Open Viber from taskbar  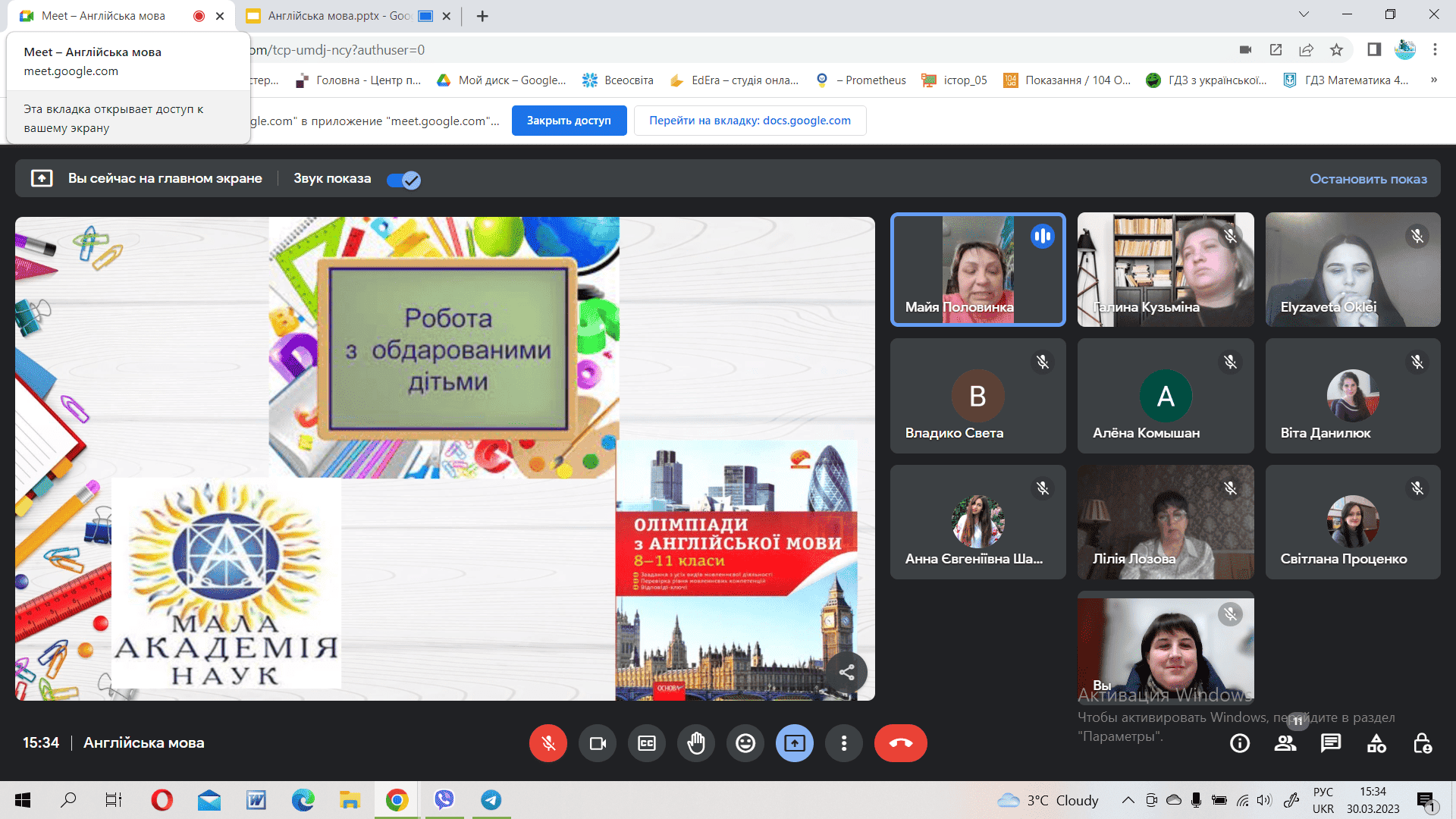(x=444, y=800)
